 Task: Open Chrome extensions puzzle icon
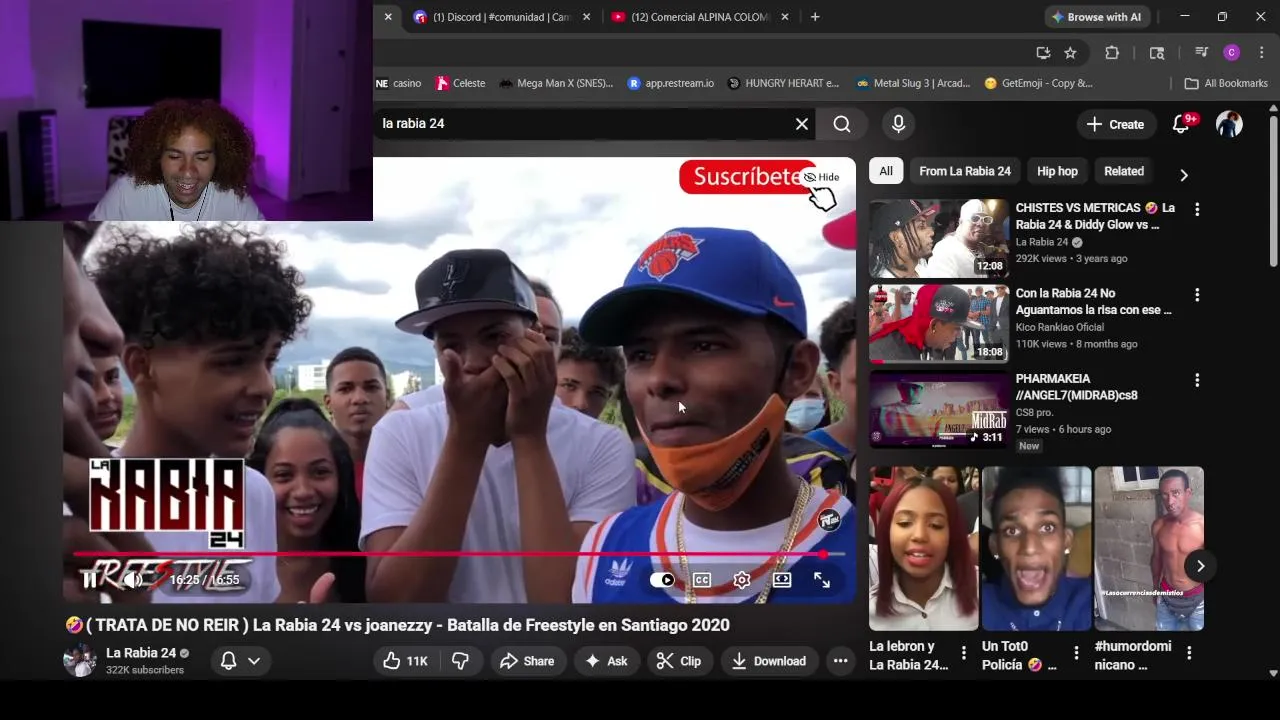coord(1112,53)
